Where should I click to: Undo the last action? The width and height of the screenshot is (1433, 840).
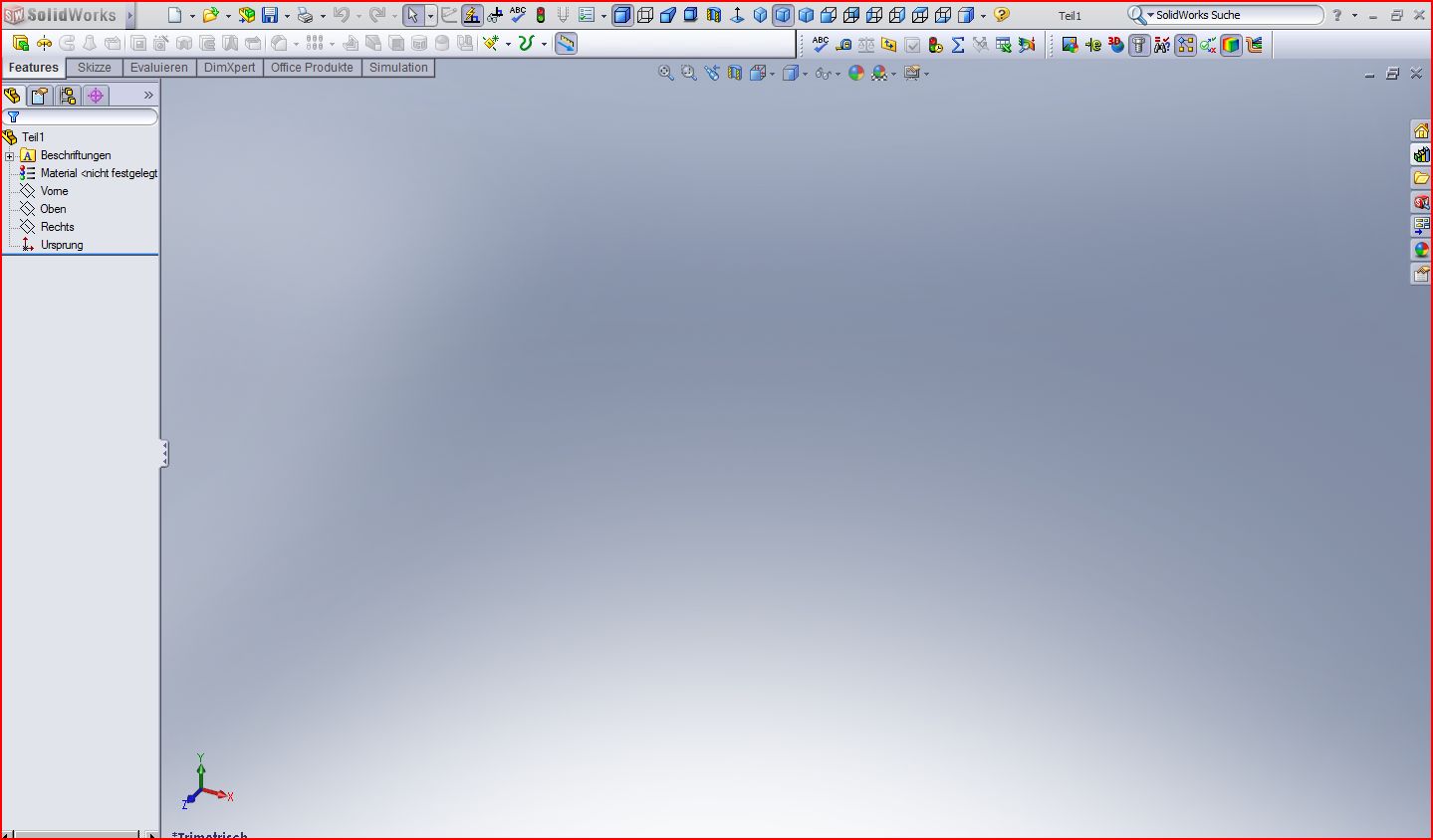pos(342,15)
